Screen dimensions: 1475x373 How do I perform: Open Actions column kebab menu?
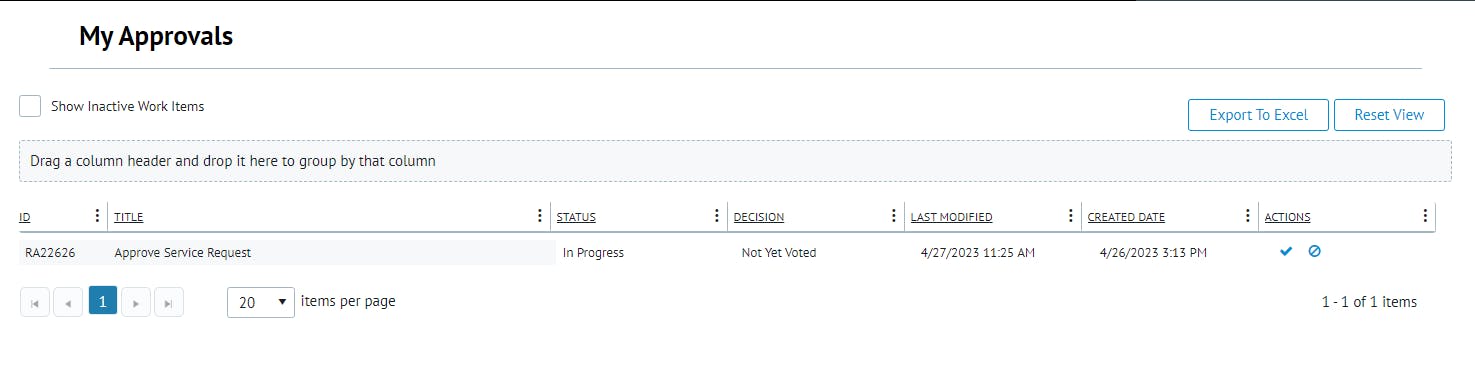click(x=1425, y=216)
